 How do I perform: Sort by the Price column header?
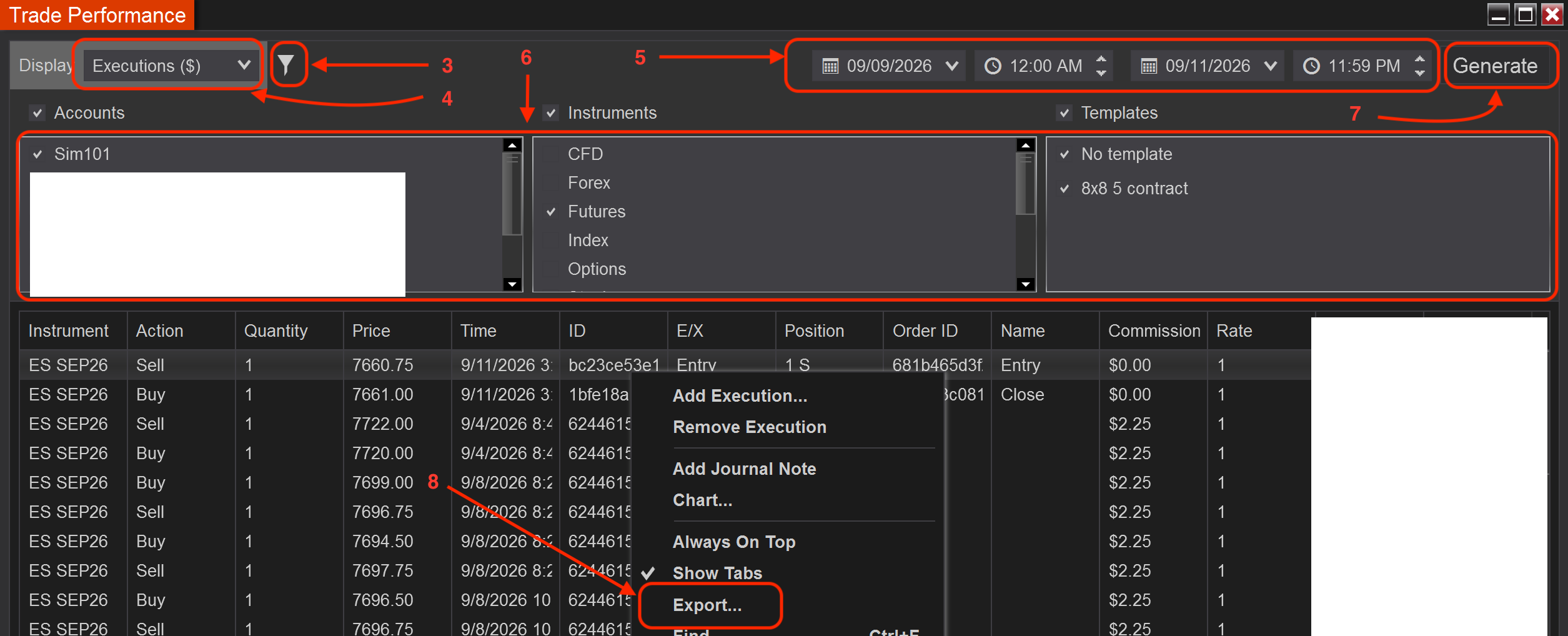pos(397,330)
